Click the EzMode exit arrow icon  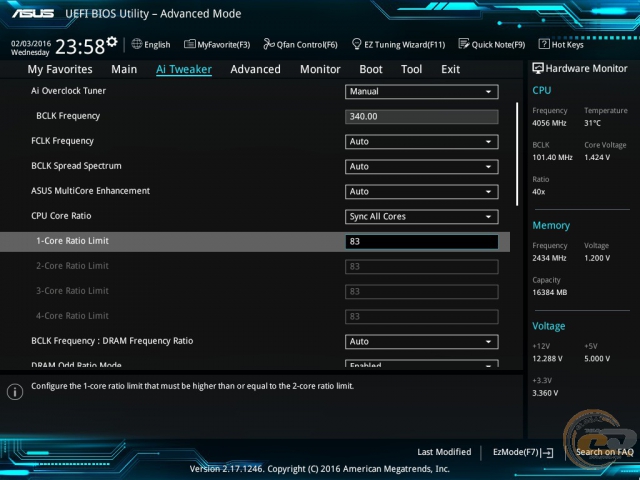(547, 453)
